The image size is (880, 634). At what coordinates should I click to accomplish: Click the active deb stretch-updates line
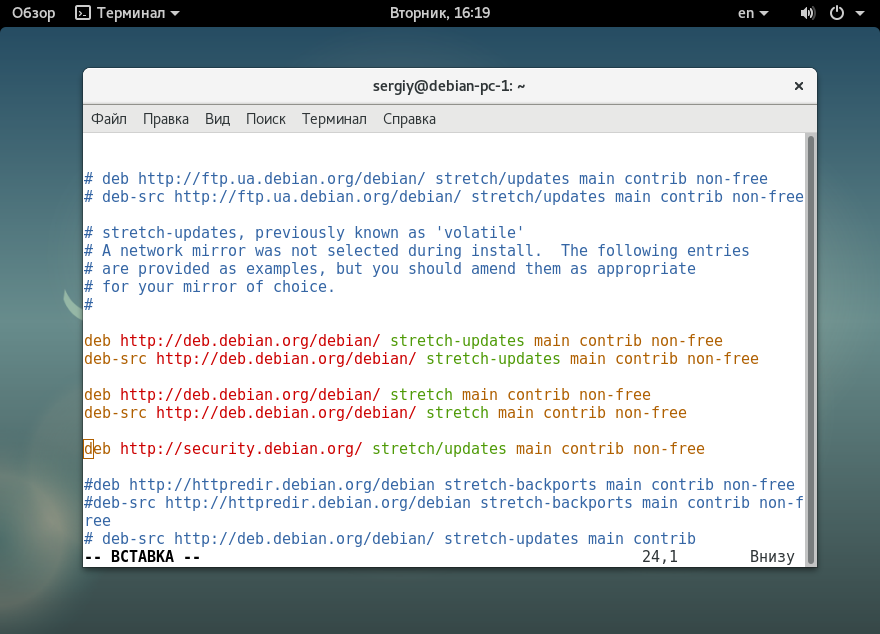(404, 341)
